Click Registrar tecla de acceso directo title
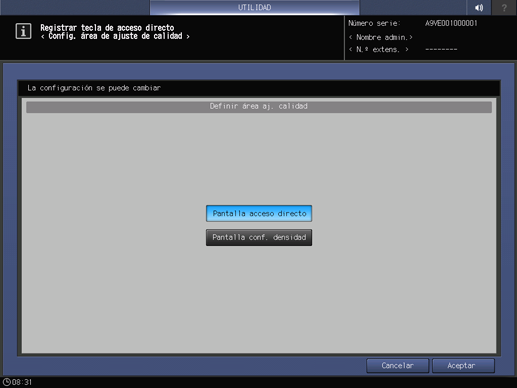 [107, 27]
